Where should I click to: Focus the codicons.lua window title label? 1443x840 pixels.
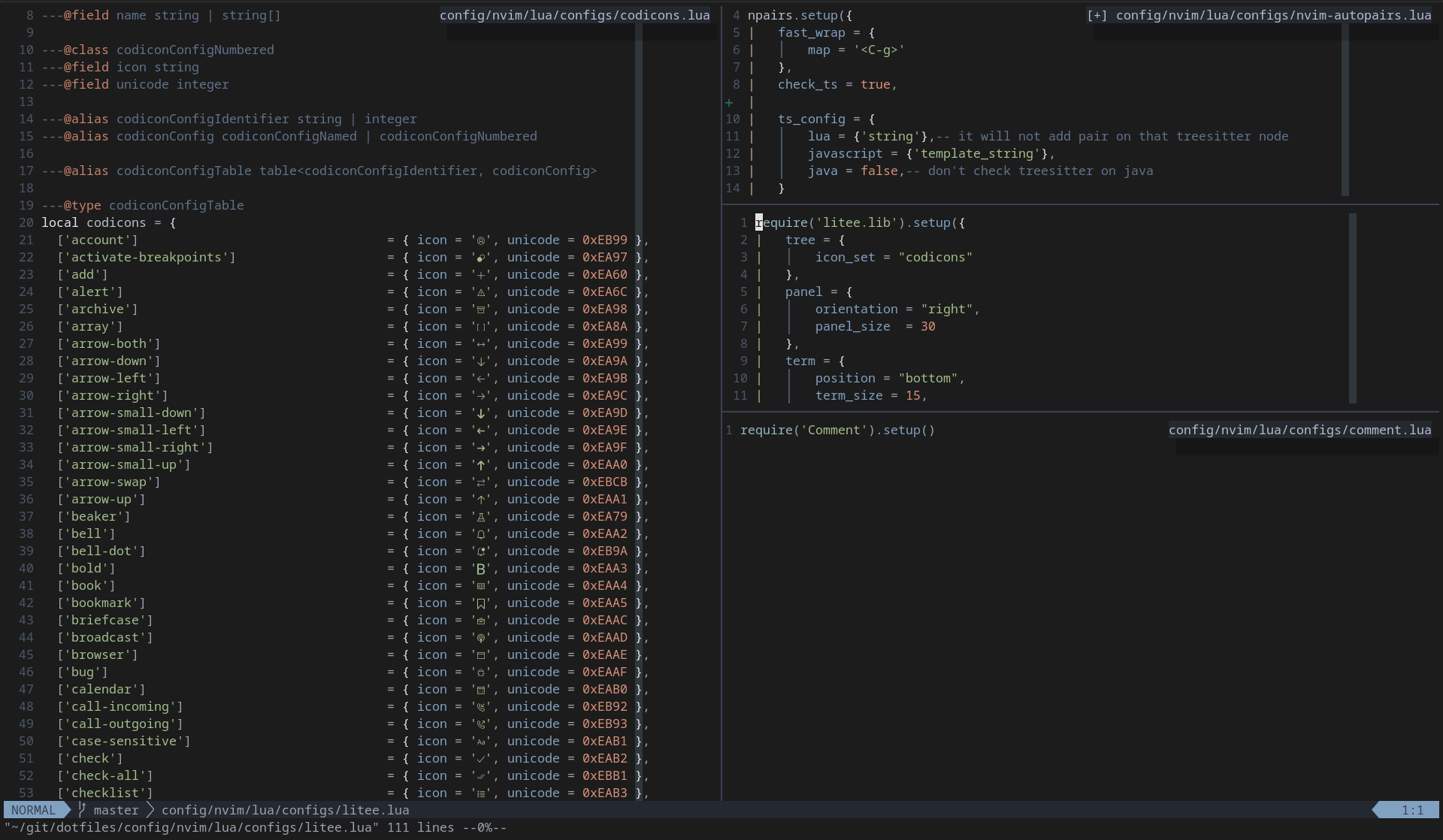point(574,15)
